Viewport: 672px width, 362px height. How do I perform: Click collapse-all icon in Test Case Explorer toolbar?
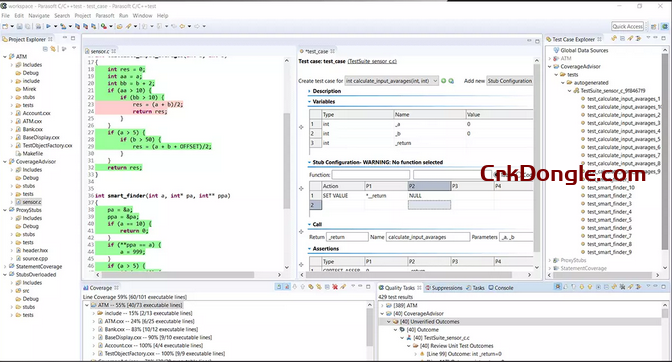pos(622,39)
